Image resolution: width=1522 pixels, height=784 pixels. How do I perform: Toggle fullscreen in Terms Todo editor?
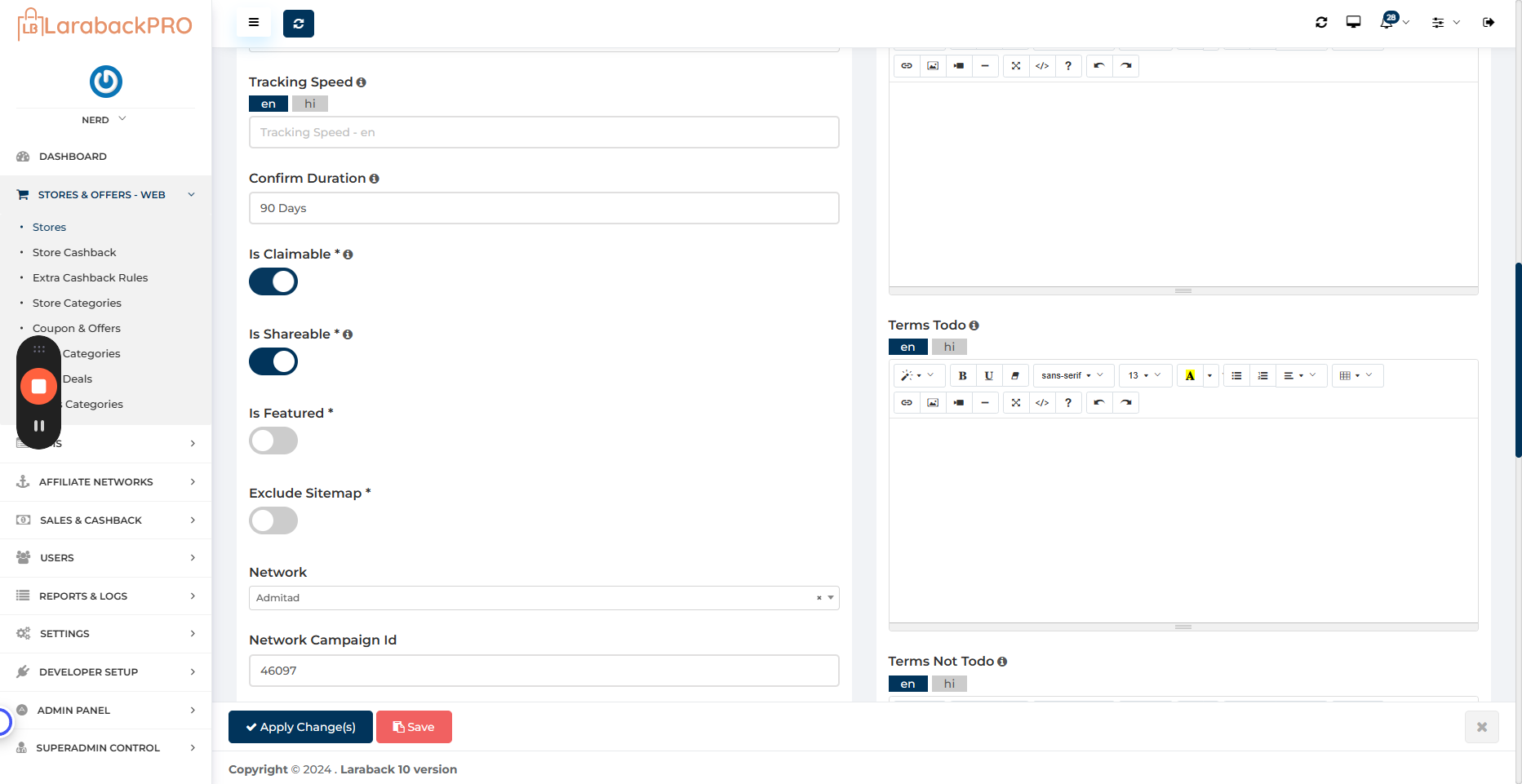click(x=1016, y=402)
